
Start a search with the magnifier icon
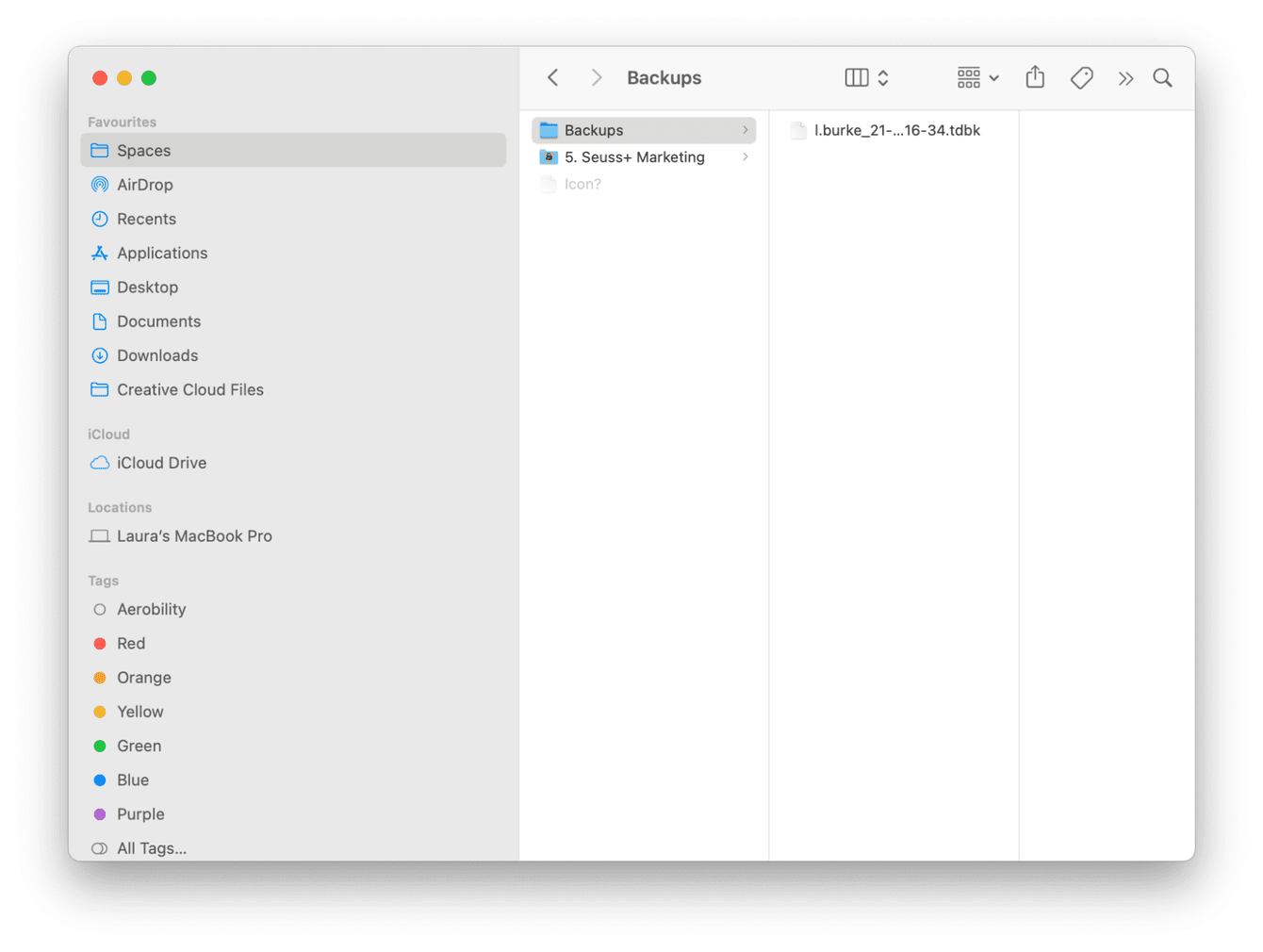(1162, 77)
